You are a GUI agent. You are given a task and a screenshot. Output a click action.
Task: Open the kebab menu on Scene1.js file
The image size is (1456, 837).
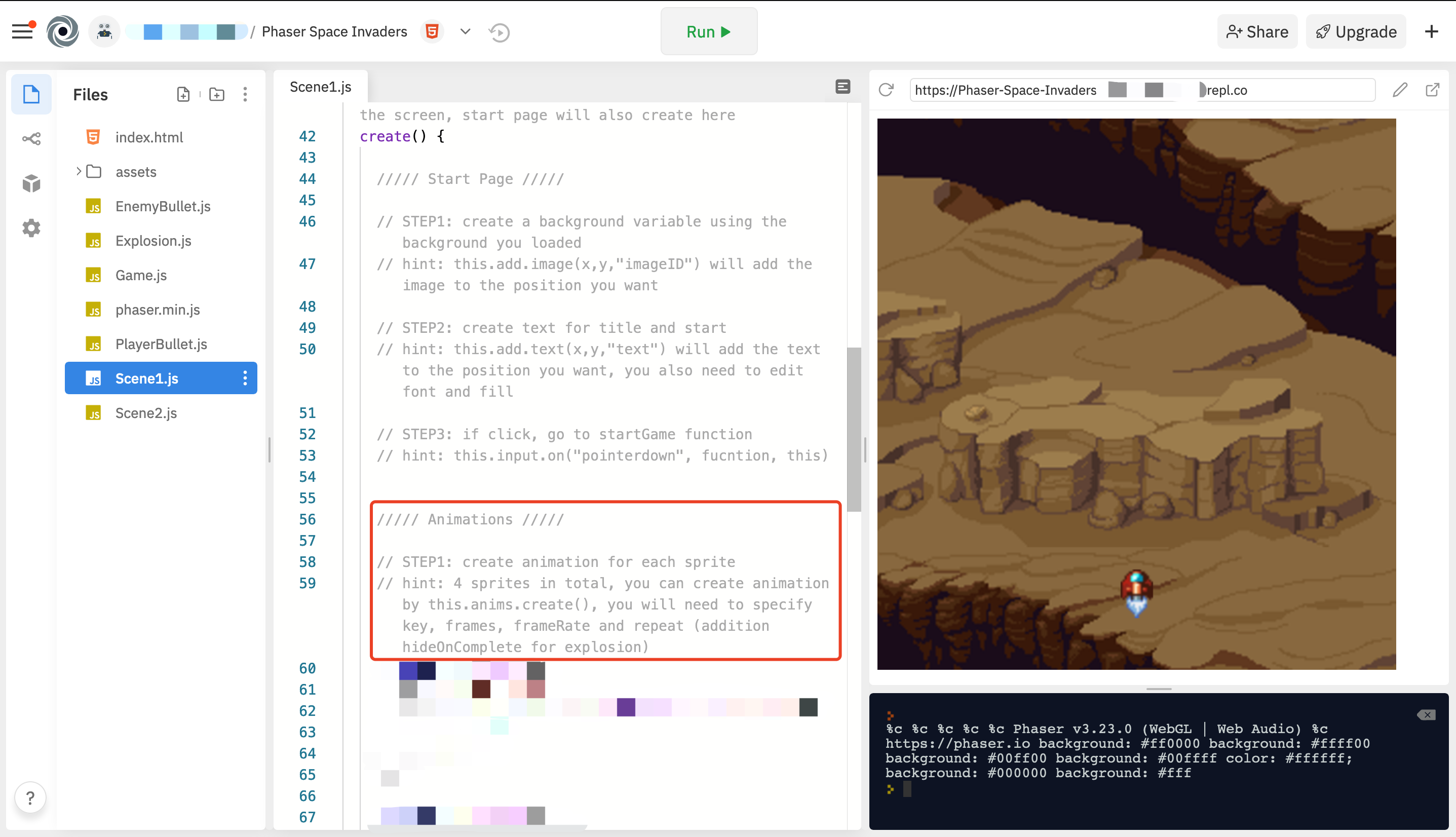tap(245, 378)
